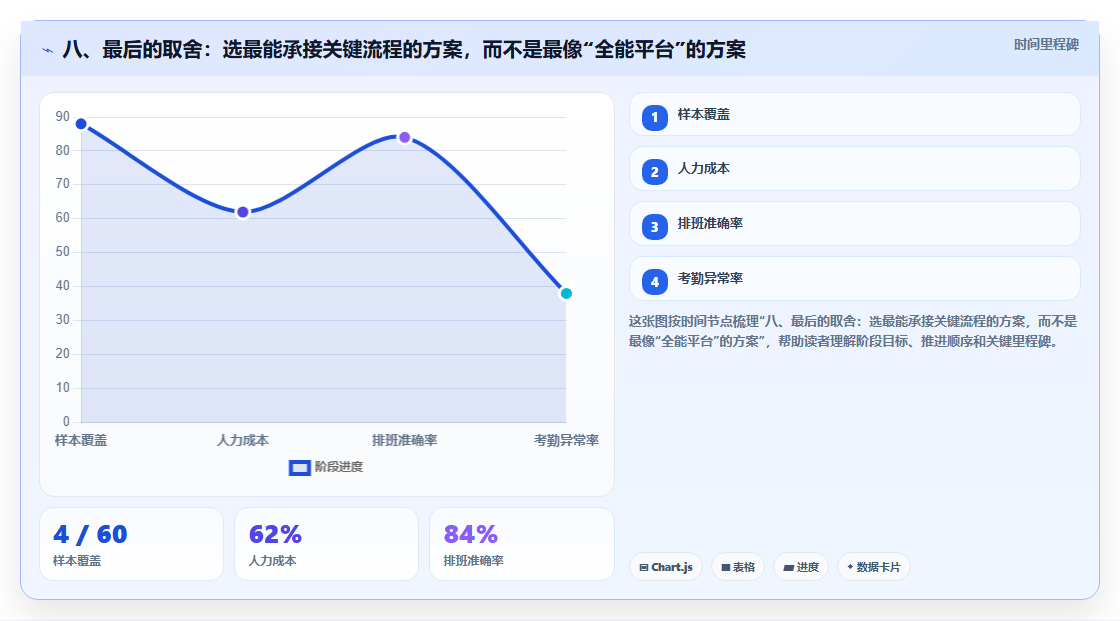Click the 考勤异常率 x-axis label
Viewport: 1120px width, 621px height.
point(566,440)
